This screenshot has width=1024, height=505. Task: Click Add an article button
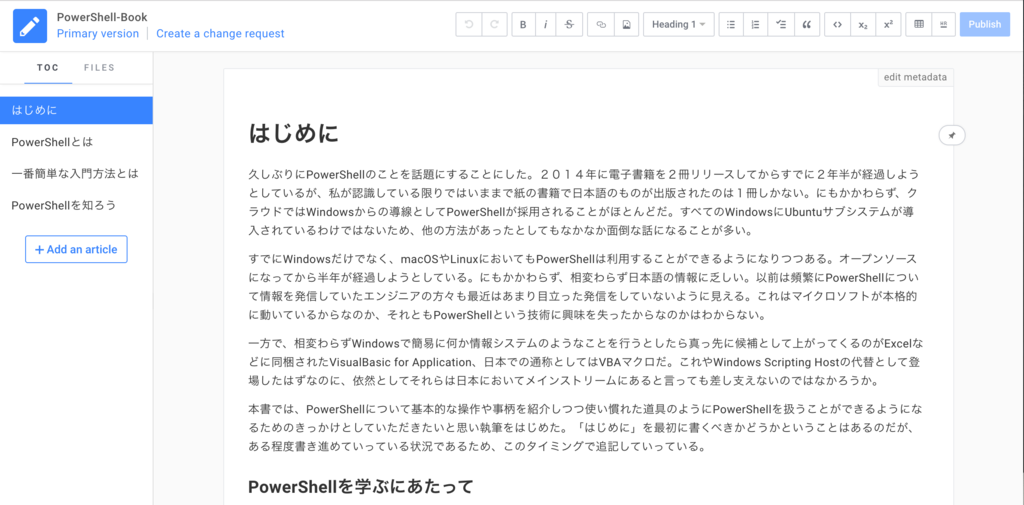point(76,250)
